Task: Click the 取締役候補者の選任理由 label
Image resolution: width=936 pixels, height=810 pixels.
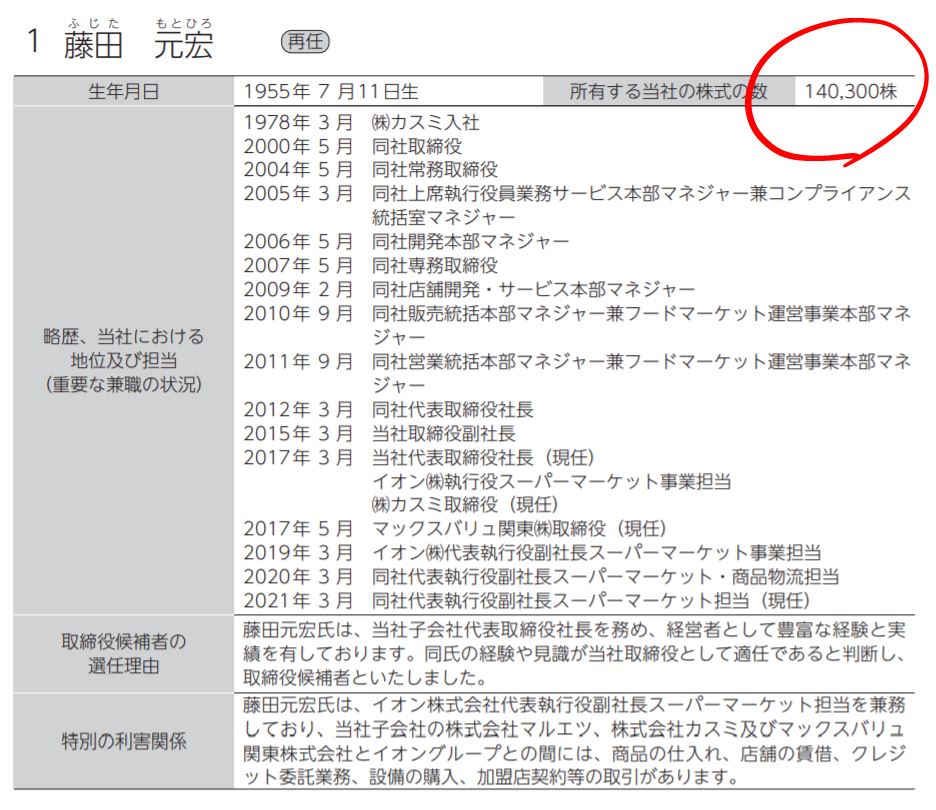Action: pyautogui.click(x=124, y=654)
